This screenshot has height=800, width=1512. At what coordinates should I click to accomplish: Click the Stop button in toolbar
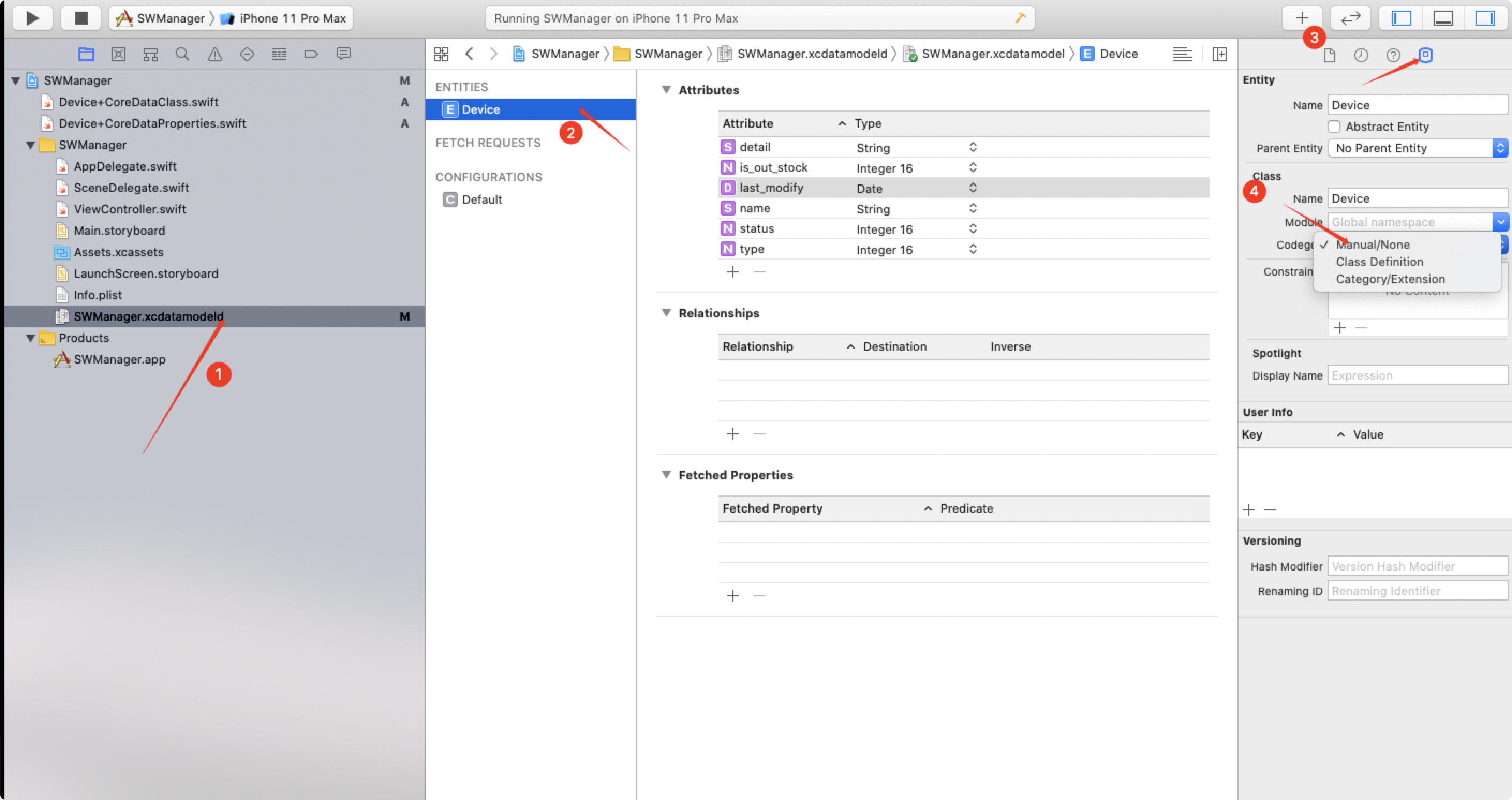tap(81, 18)
